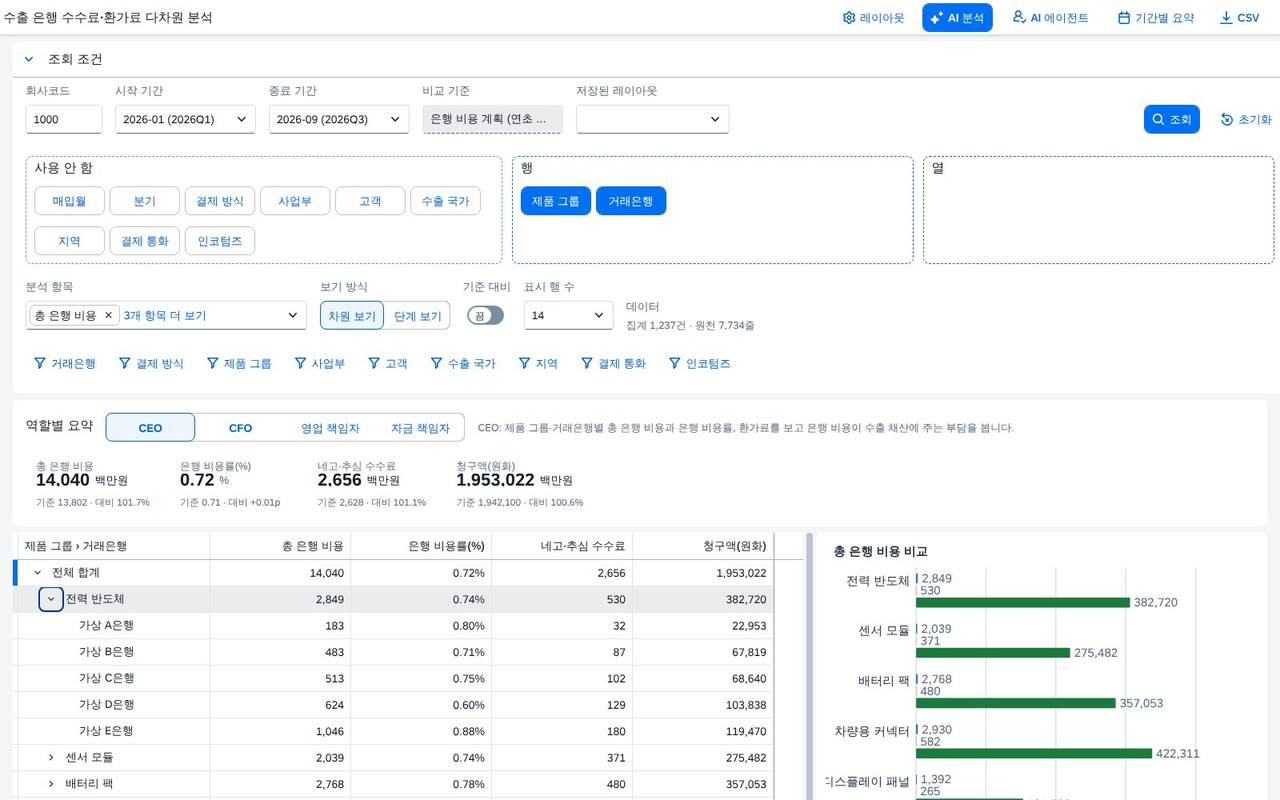The height and width of the screenshot is (800, 1280).
Task: Expand the 센서 모듈 row
Action: (51, 757)
